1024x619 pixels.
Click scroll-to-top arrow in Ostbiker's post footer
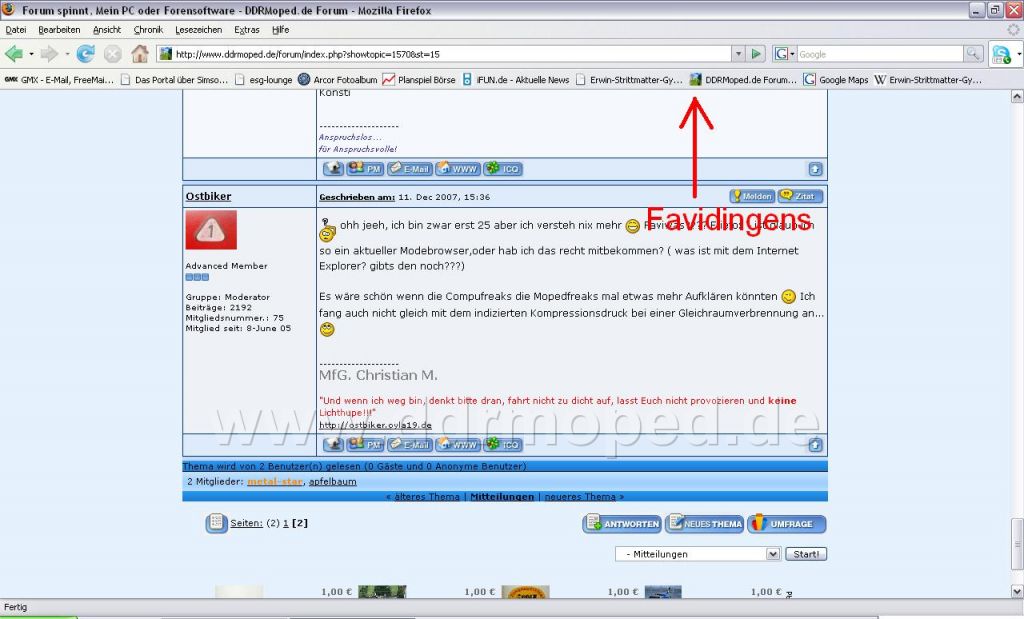click(x=815, y=444)
